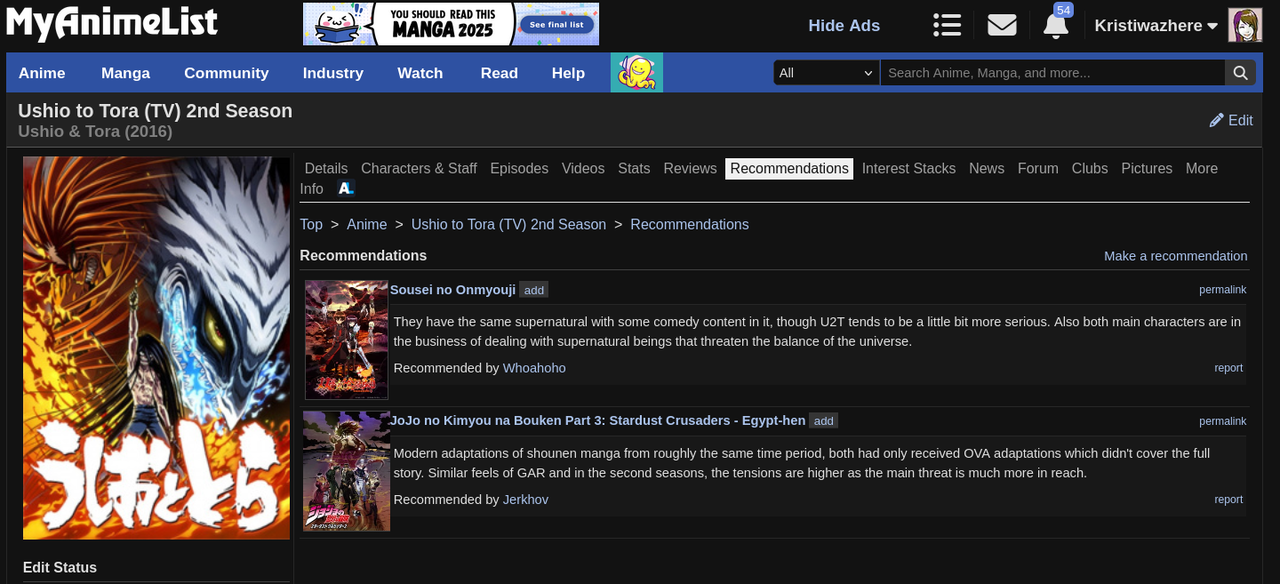1280x584 pixels.
Task: Report the Jerkhov recommendation
Action: click(x=1229, y=499)
